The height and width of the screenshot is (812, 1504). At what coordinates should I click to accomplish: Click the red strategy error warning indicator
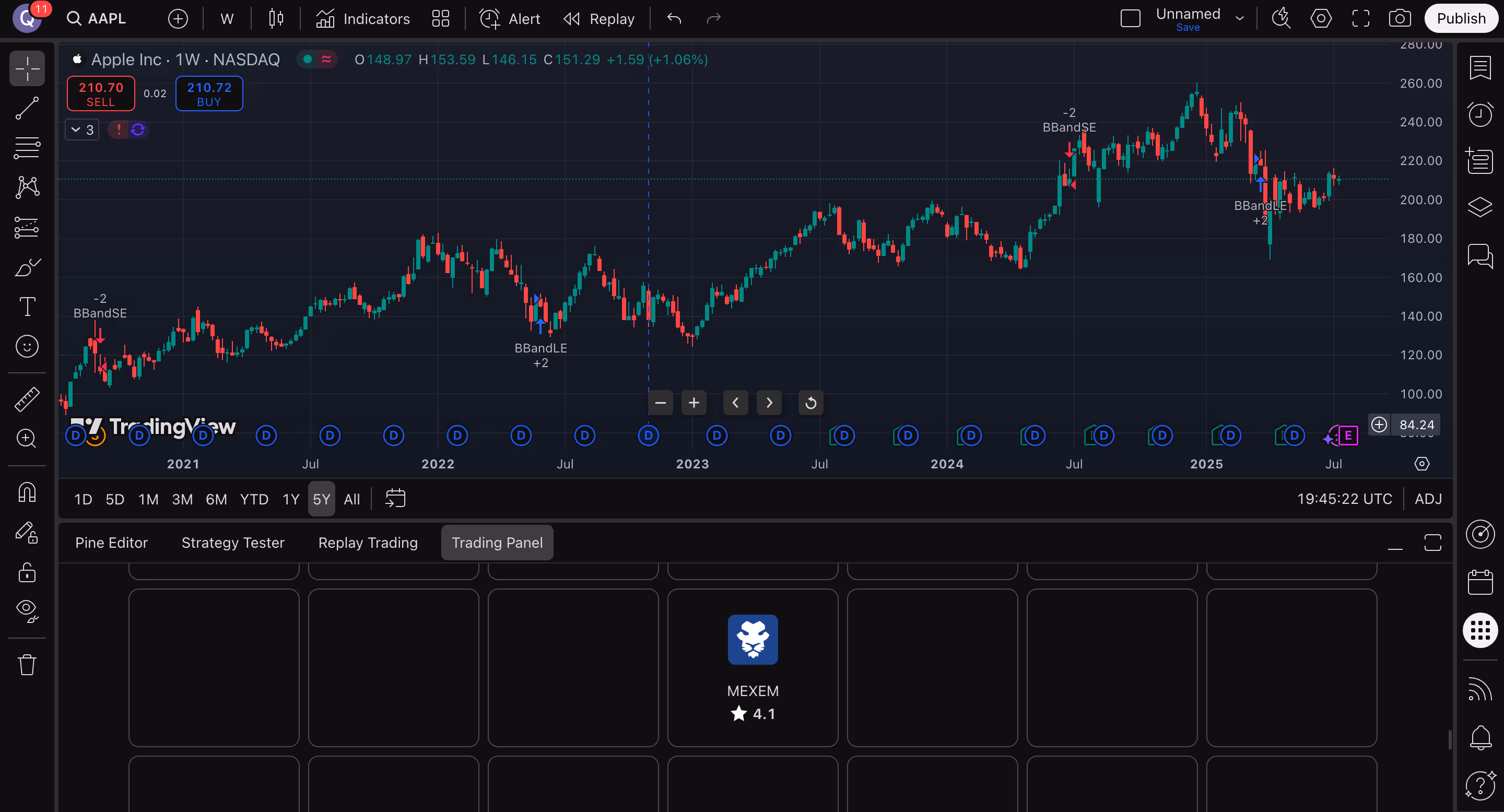pos(119,130)
